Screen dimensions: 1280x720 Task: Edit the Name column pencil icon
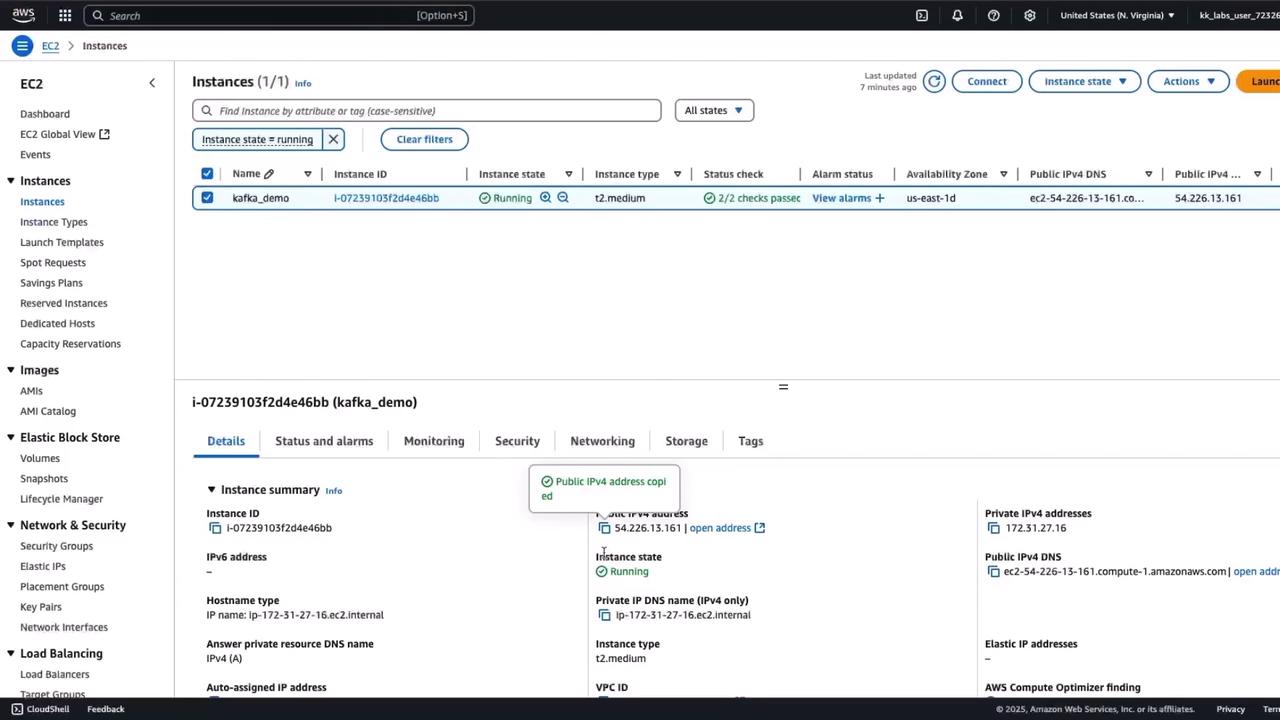tap(269, 174)
